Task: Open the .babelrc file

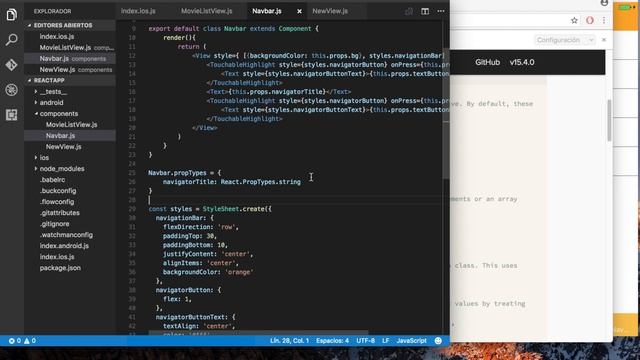Action: tap(52, 180)
